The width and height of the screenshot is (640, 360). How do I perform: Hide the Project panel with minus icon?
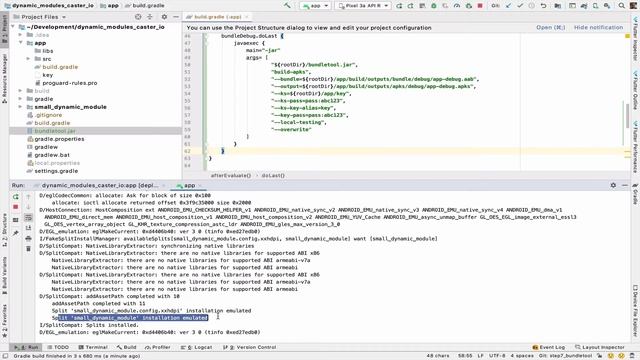click(176, 17)
